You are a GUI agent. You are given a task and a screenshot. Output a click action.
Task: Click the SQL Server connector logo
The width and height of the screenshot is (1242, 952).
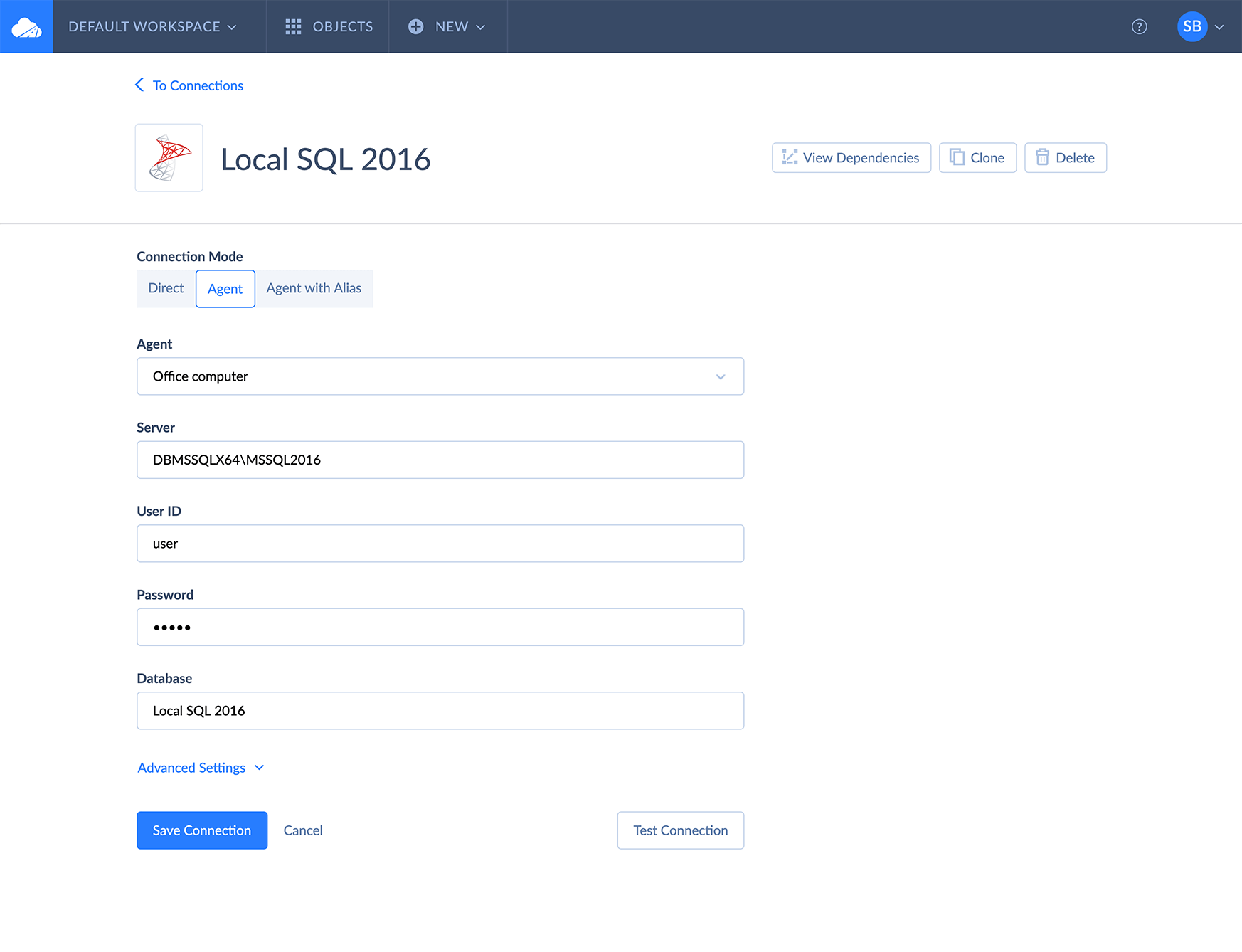coord(169,158)
